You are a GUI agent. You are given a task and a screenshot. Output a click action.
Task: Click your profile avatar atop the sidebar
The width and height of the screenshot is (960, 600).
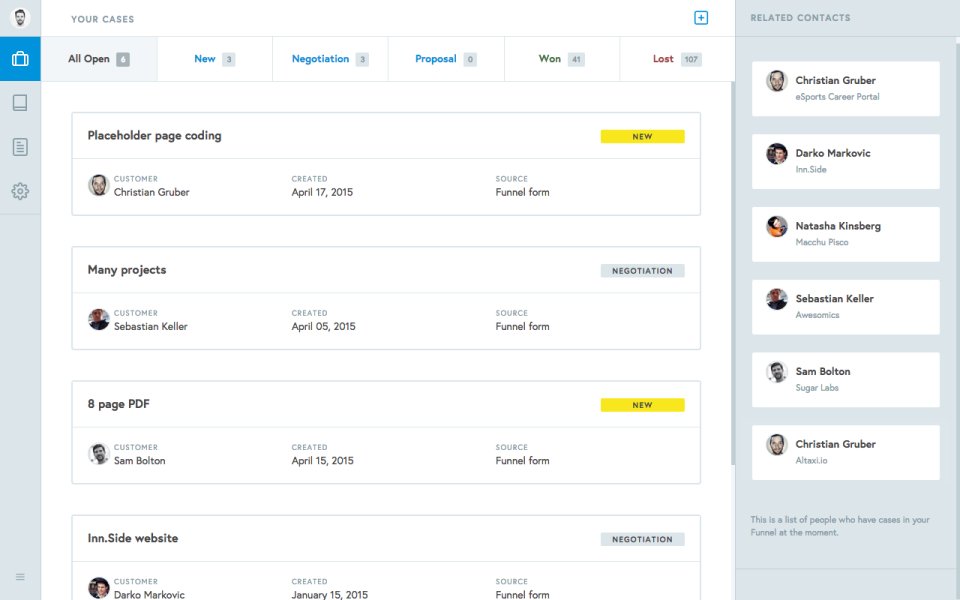click(20, 17)
